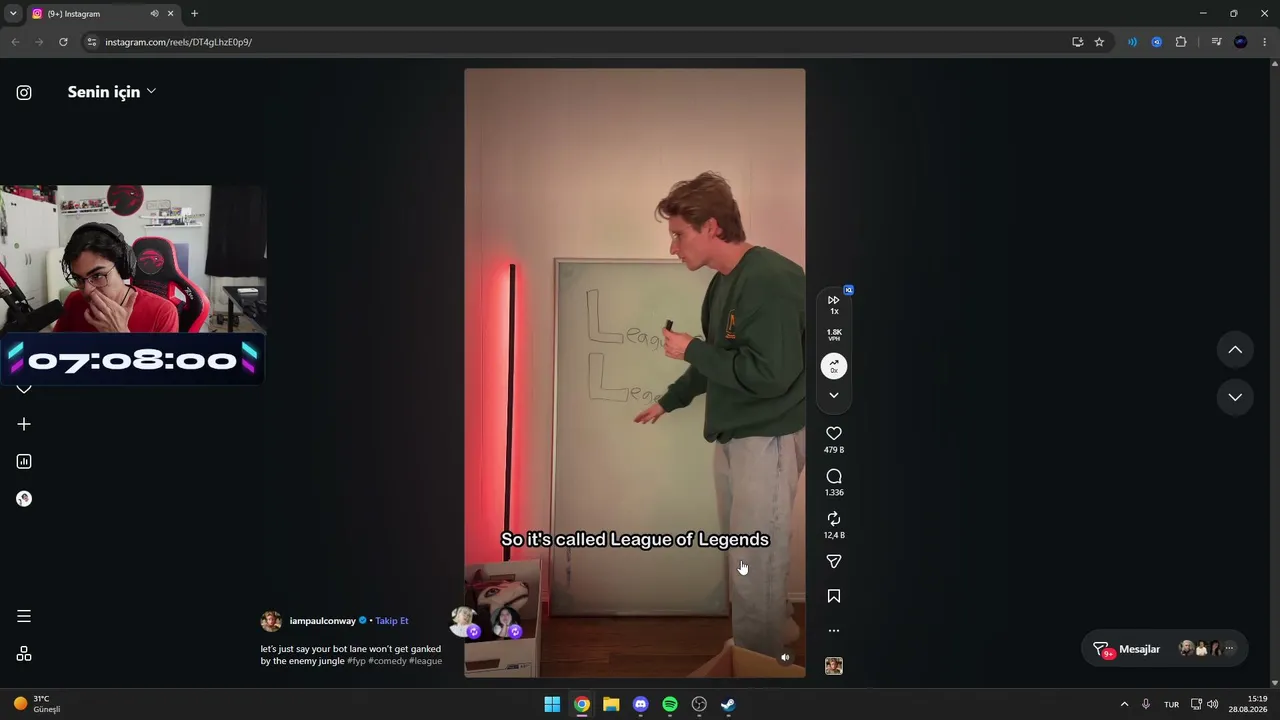Open the Windows Start menu

pyautogui.click(x=552, y=704)
